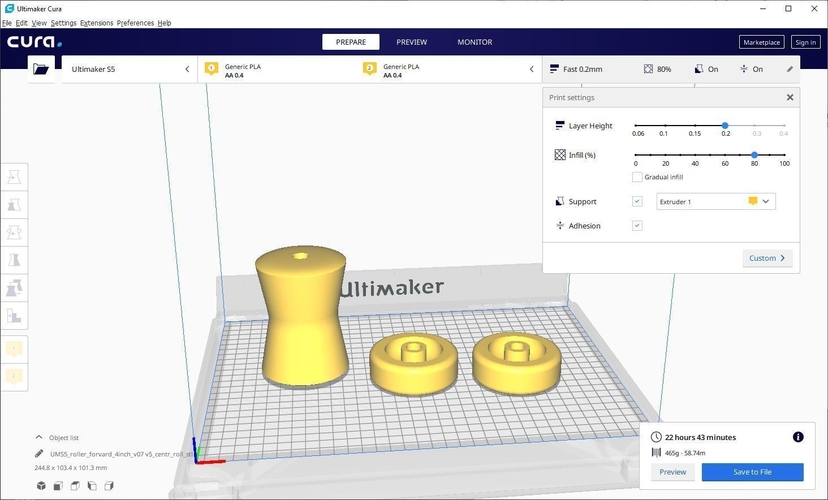Click the 465g · 58.74m material estimate

[x=685, y=452]
